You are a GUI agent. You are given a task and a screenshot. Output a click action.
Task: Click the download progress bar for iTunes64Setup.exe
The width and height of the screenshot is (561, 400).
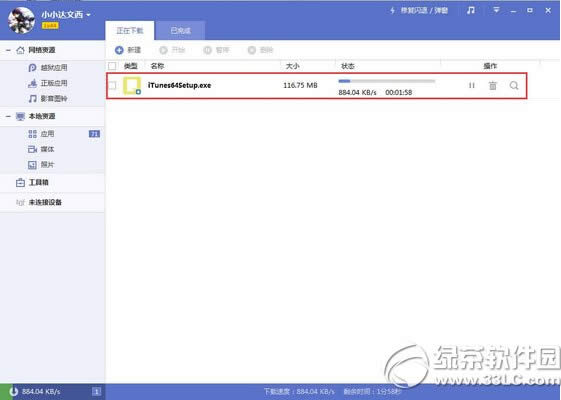[x=387, y=81]
